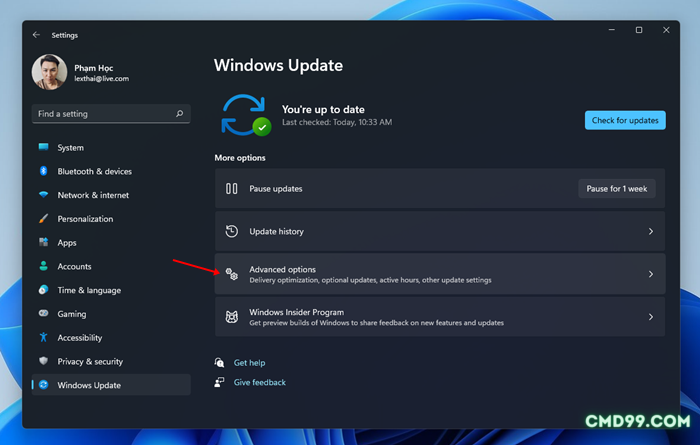Click the Network wifi icon
The image size is (700, 445).
pos(43,195)
